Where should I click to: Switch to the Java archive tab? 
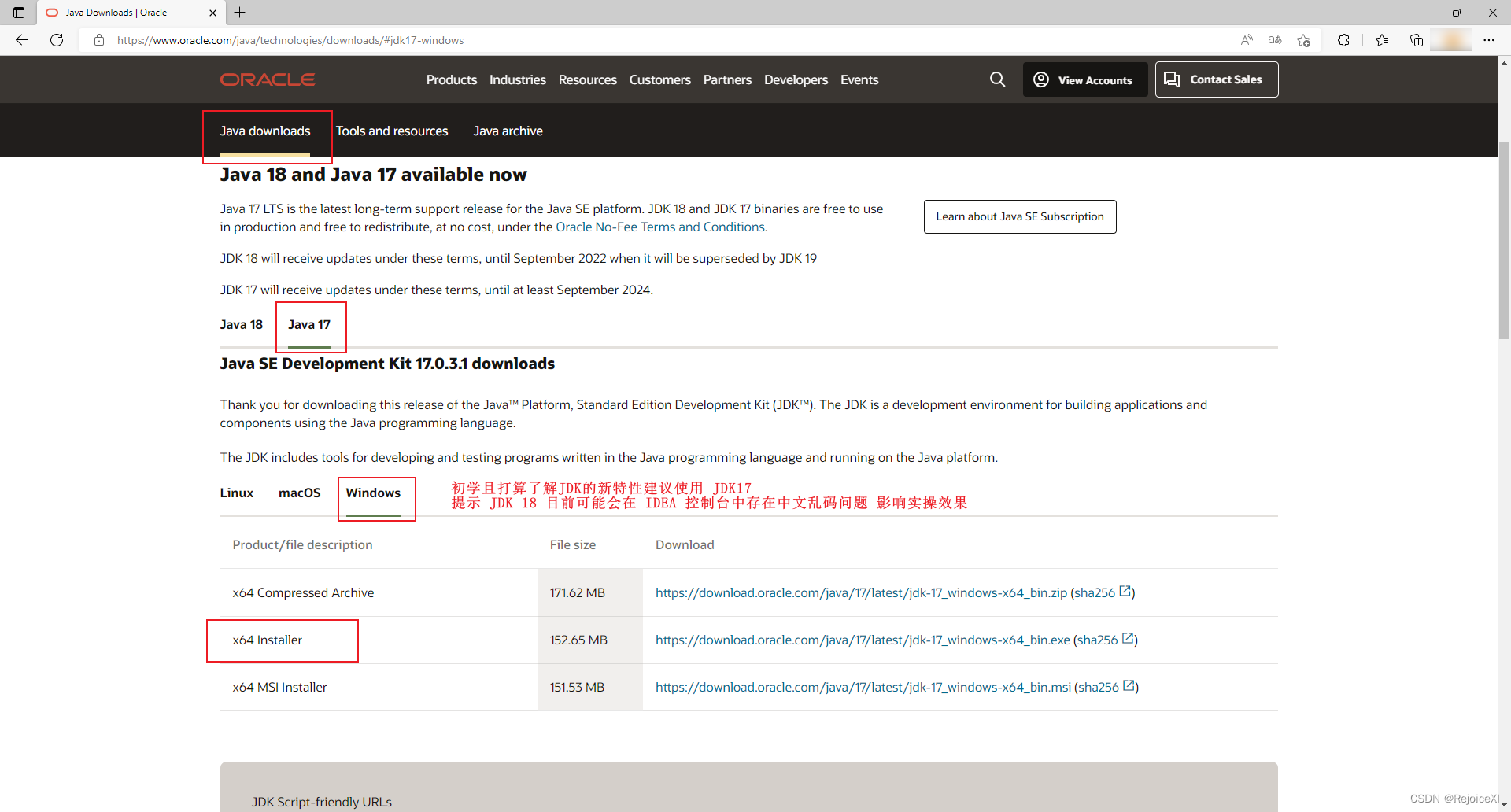[x=508, y=131]
